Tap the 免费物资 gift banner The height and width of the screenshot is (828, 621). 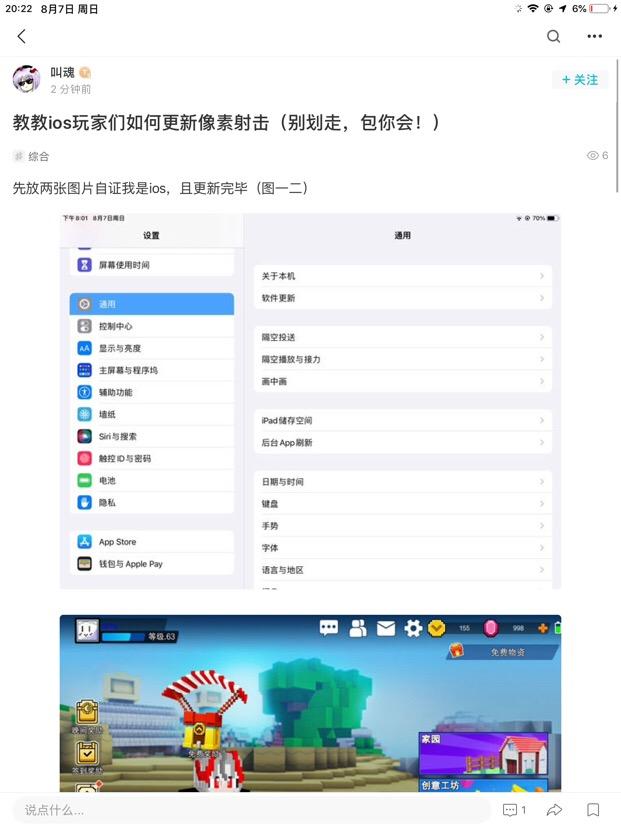tap(502, 652)
